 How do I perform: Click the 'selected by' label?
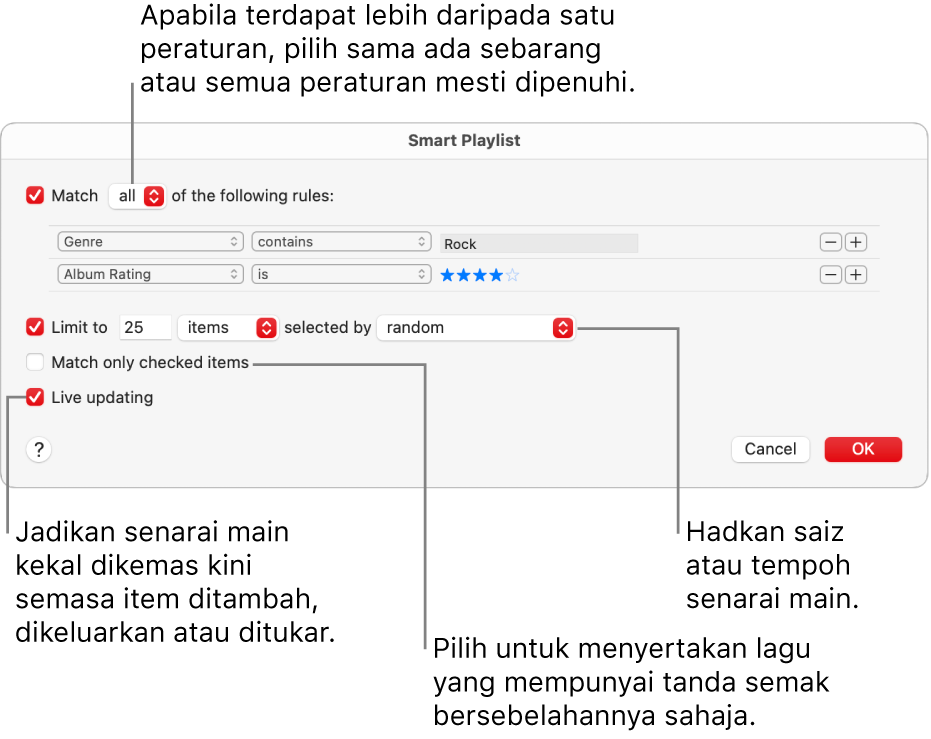(328, 328)
